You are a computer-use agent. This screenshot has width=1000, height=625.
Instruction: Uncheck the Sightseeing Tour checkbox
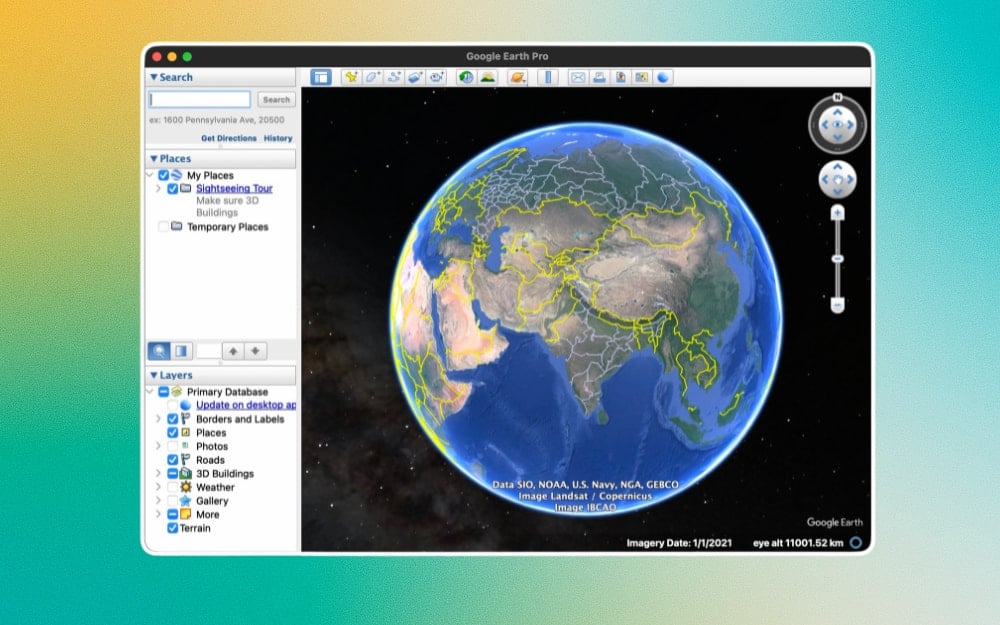click(x=173, y=189)
